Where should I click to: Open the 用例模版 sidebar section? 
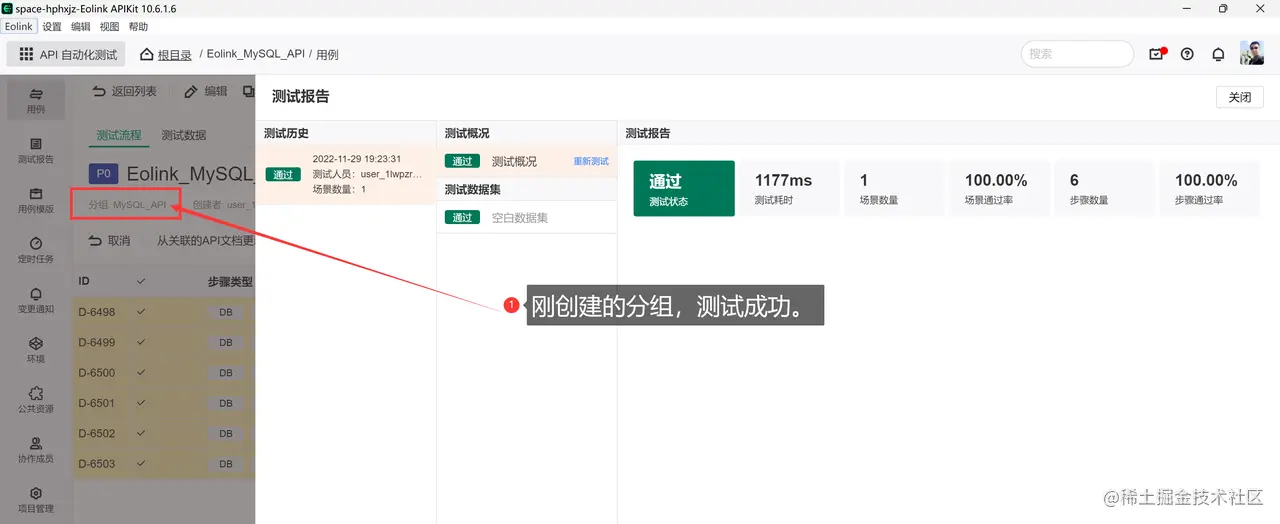tap(36, 200)
